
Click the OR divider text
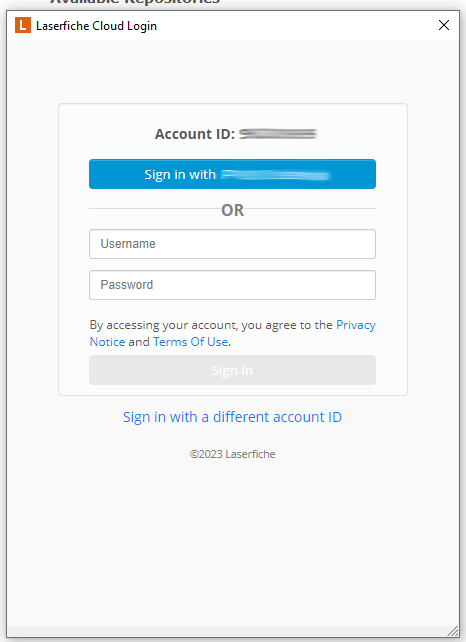point(233,210)
